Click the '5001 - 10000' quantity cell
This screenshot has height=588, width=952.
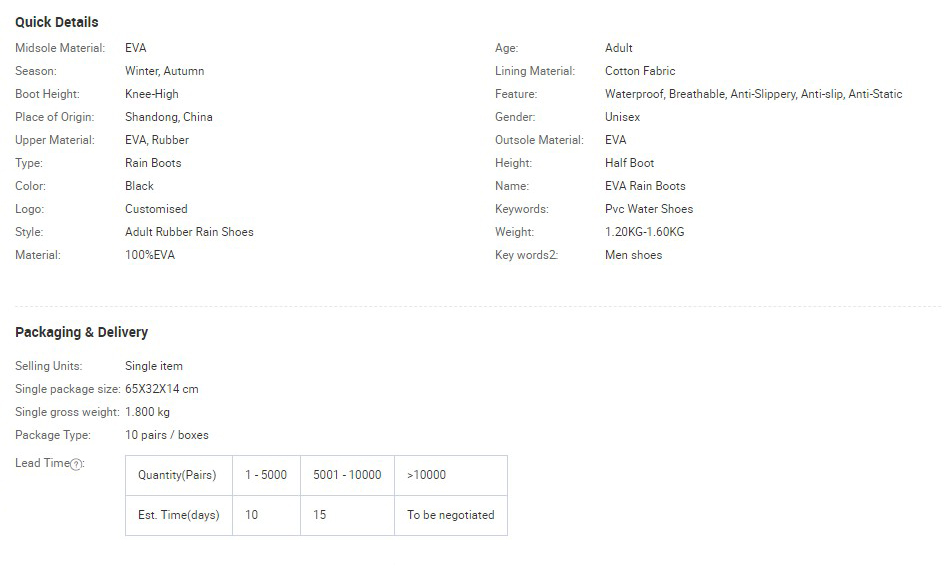(x=347, y=475)
